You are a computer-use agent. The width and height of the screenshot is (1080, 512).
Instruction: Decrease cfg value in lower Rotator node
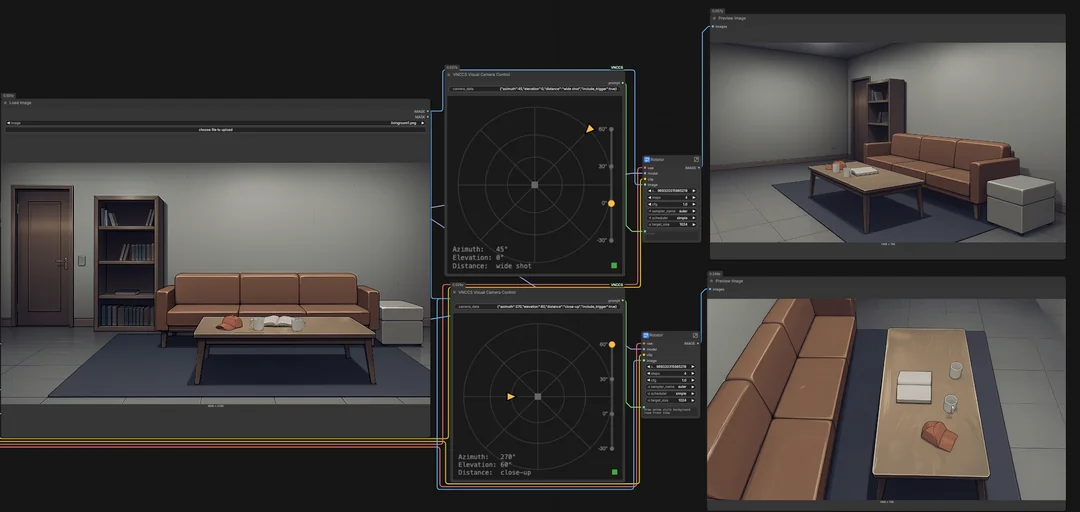(649, 380)
